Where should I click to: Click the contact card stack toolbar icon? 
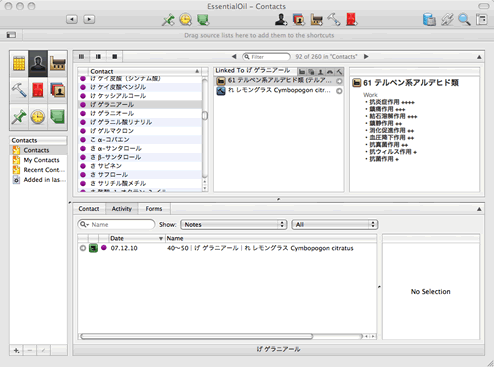[299, 20]
